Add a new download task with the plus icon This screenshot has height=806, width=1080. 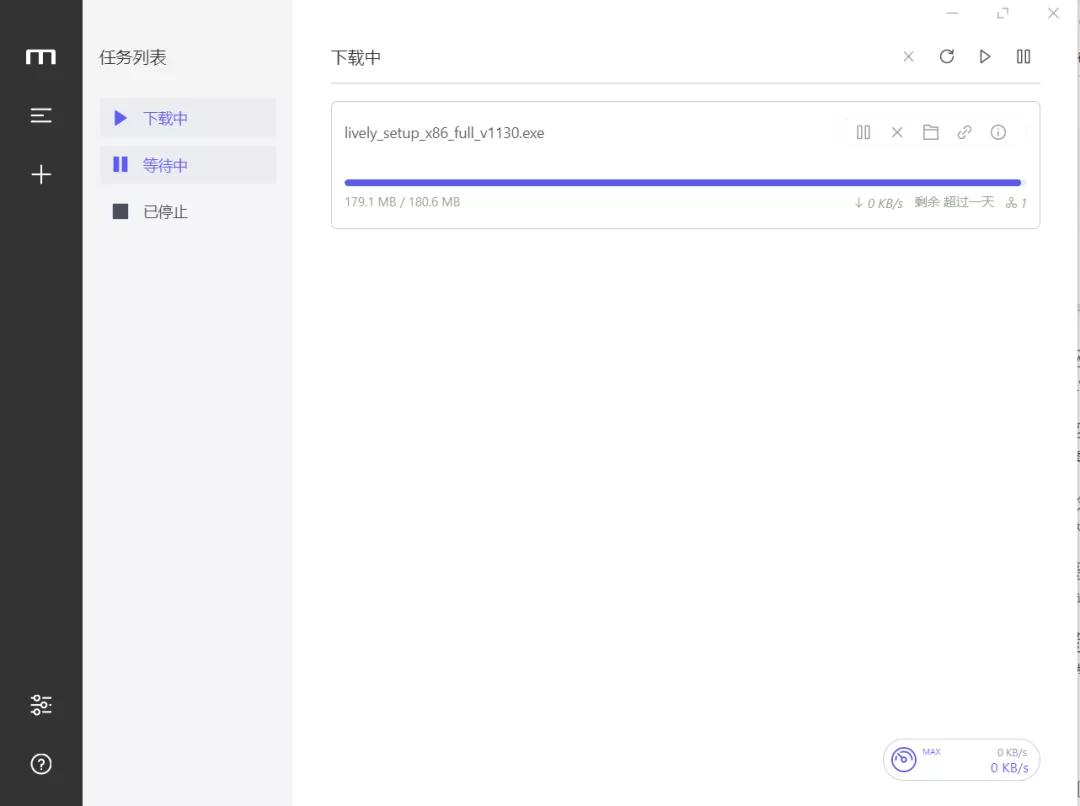(x=41, y=175)
